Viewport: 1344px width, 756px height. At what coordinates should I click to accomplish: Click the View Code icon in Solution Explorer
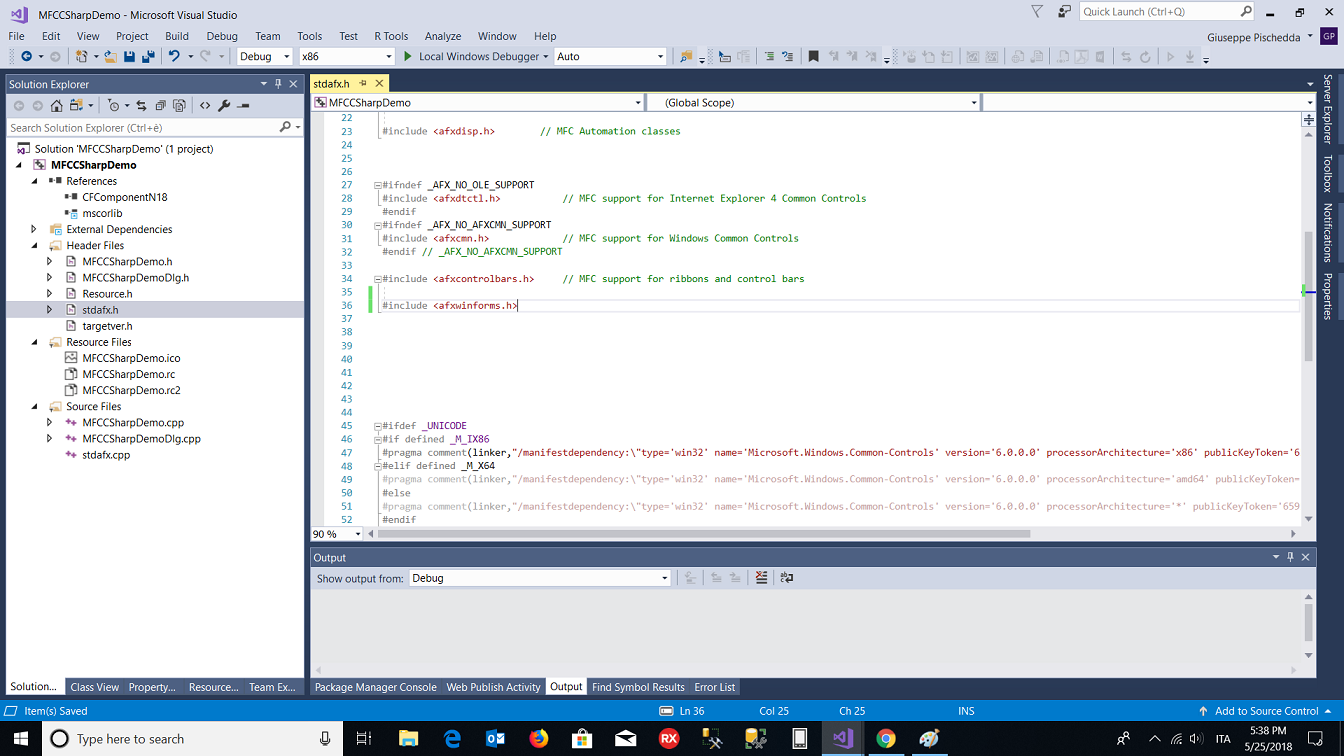pyautogui.click(x=205, y=105)
